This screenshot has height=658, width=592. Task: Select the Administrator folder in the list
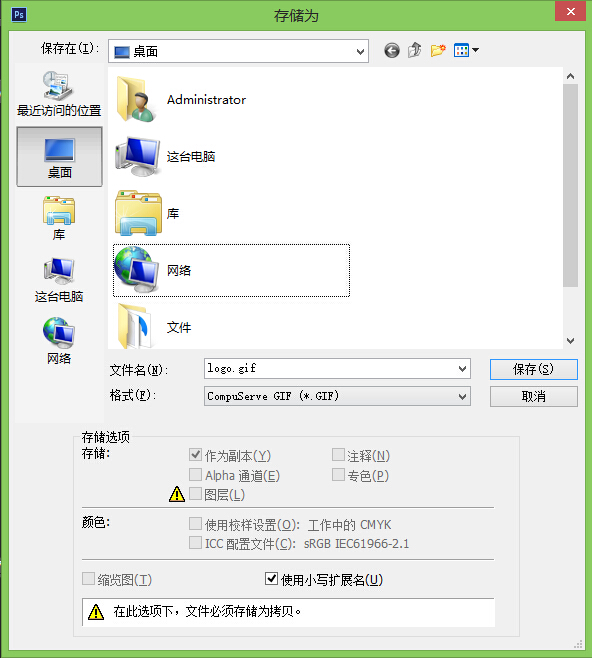tap(181, 99)
